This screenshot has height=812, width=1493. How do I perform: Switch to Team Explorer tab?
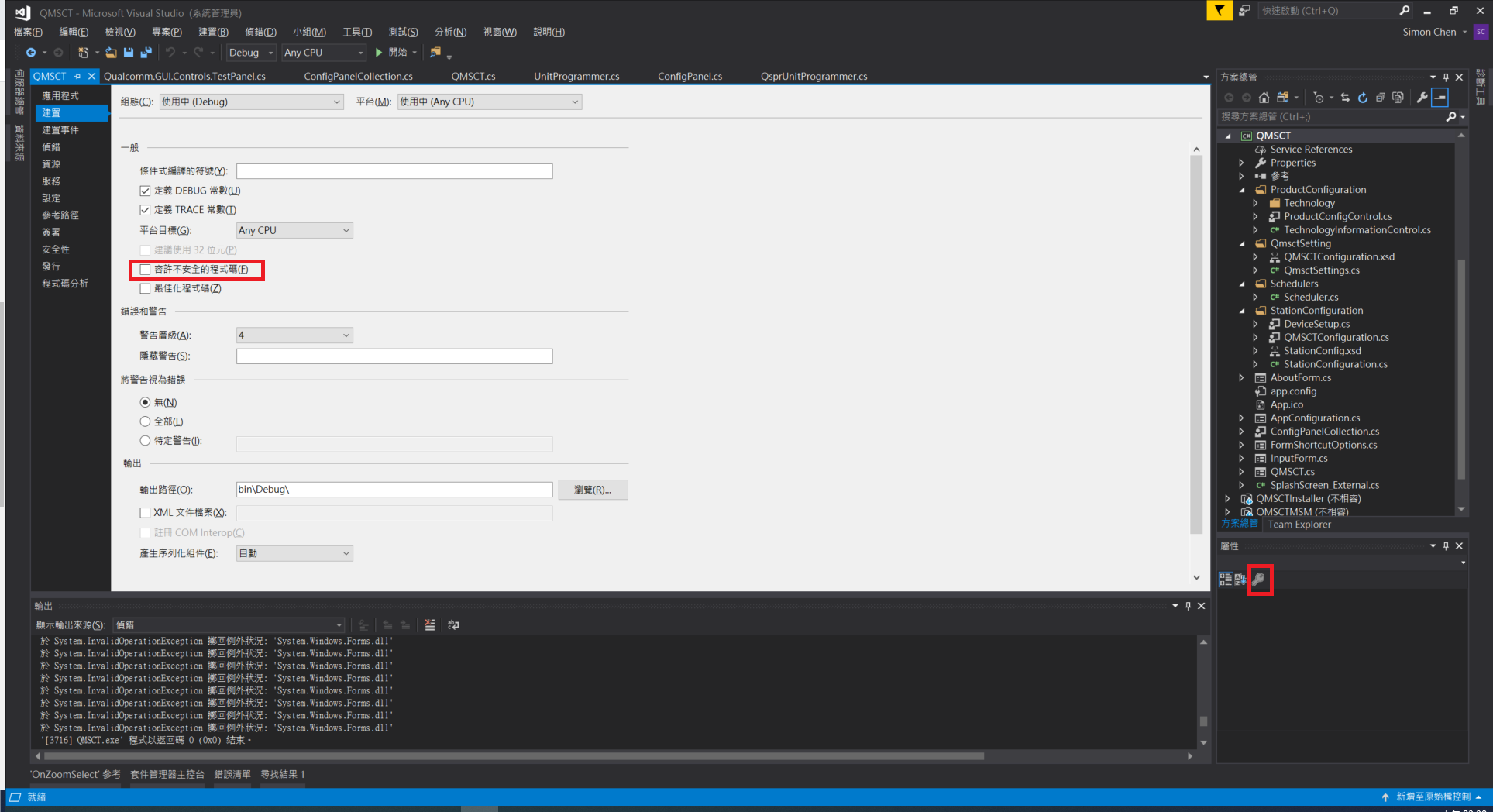[x=1299, y=525]
